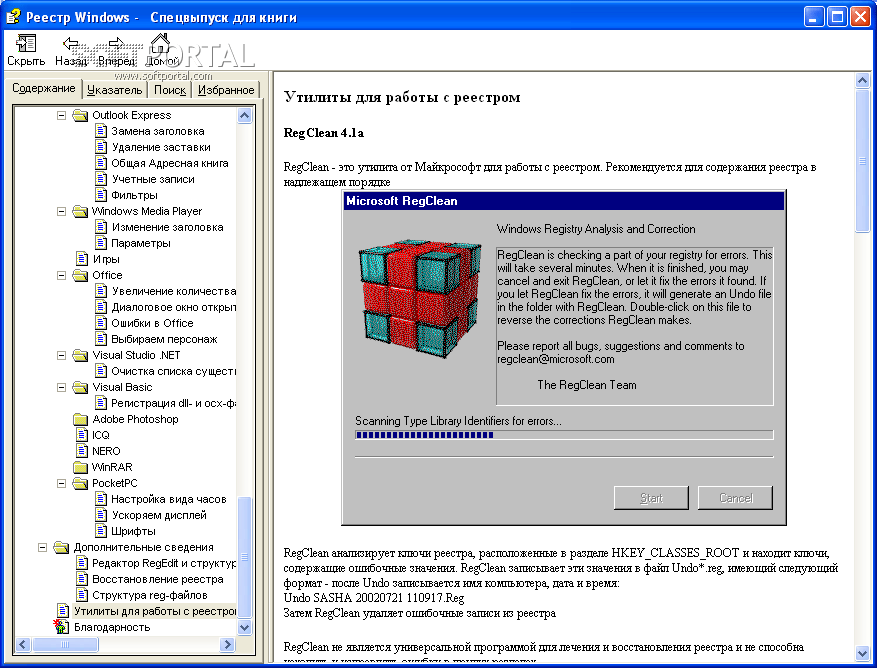This screenshot has width=877, height=668.
Task: Click the page icon beside Восстановление реестра
Action: click(82, 579)
